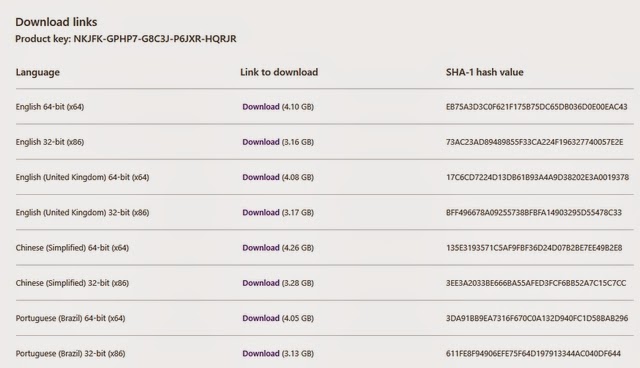Download Portuguese Brazil 32-bit (x86) file
The image size is (640, 368).
261,354
